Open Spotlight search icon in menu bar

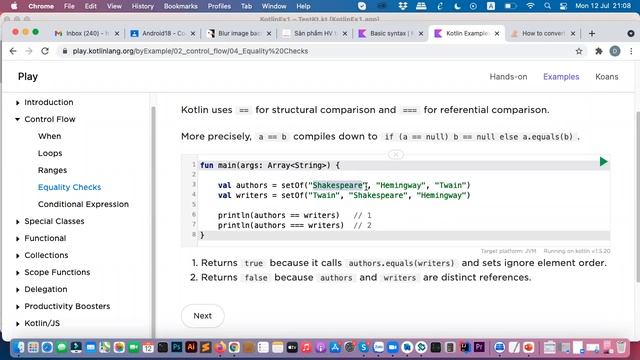[x=547, y=6]
